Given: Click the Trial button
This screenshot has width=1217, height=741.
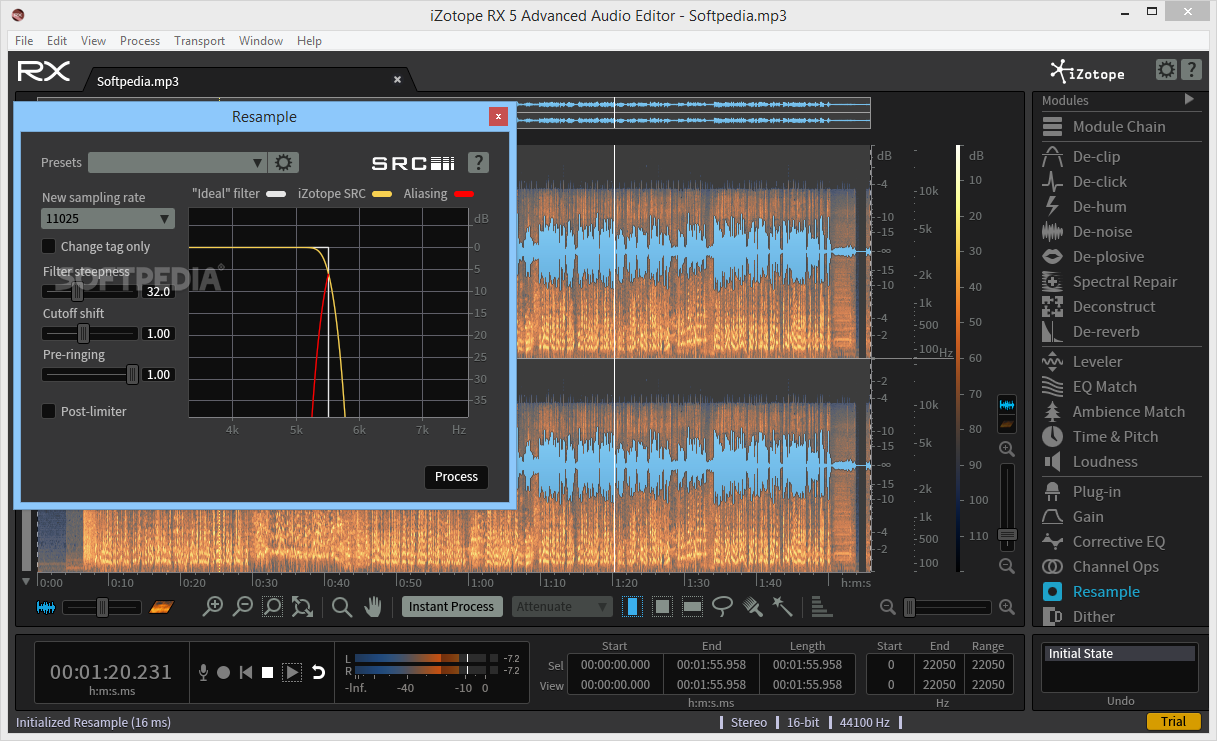Looking at the screenshot, I should click(x=1173, y=722).
